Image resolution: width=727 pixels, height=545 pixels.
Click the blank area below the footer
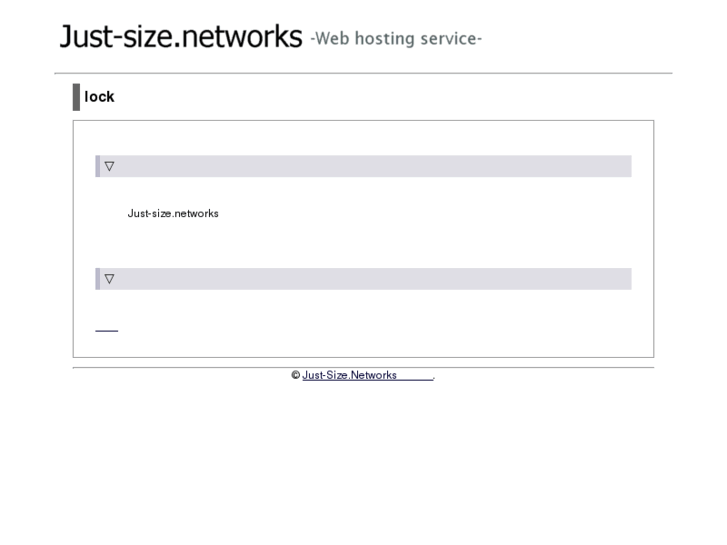pyautogui.click(x=363, y=460)
